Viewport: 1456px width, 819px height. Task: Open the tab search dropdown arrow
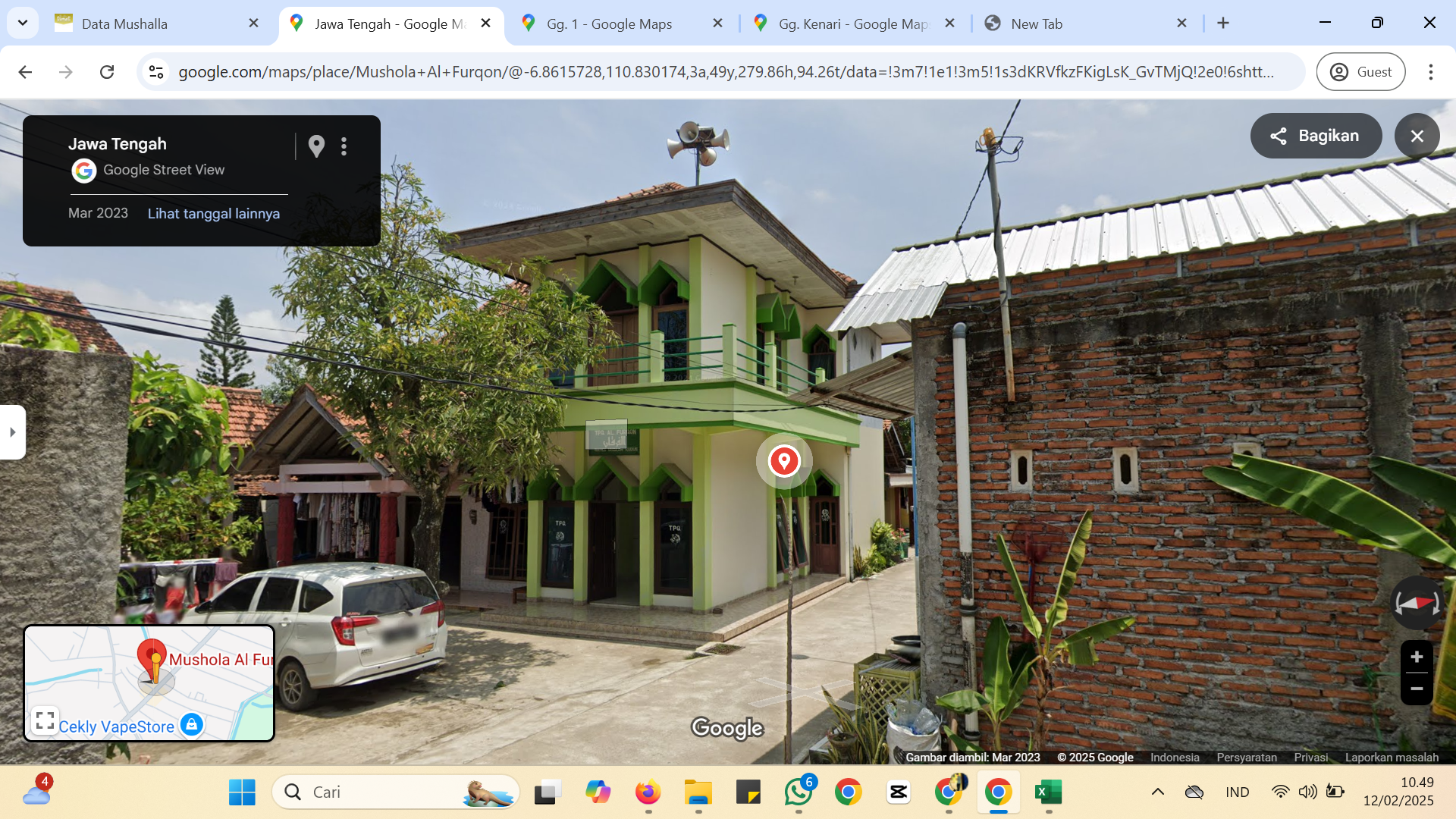(x=23, y=23)
